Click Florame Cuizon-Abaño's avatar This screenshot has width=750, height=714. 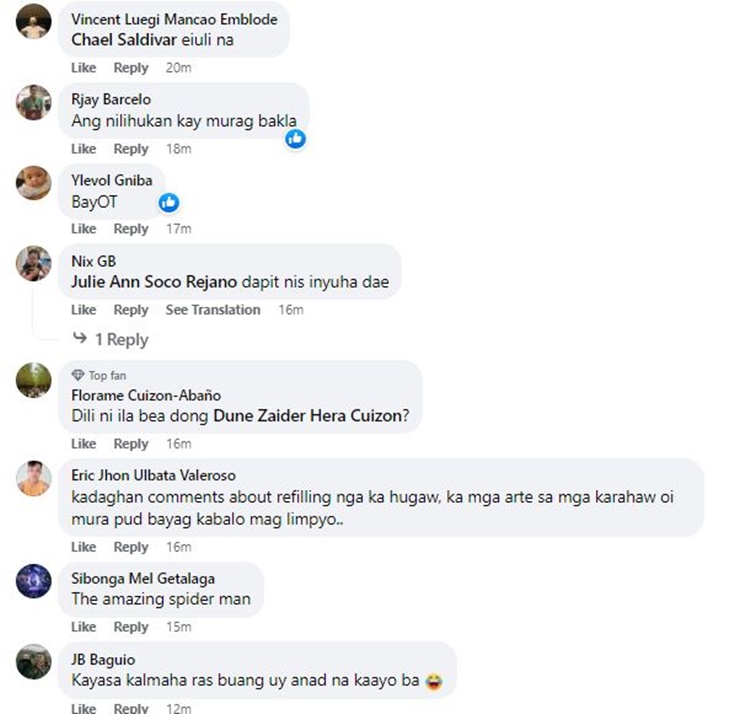34,380
